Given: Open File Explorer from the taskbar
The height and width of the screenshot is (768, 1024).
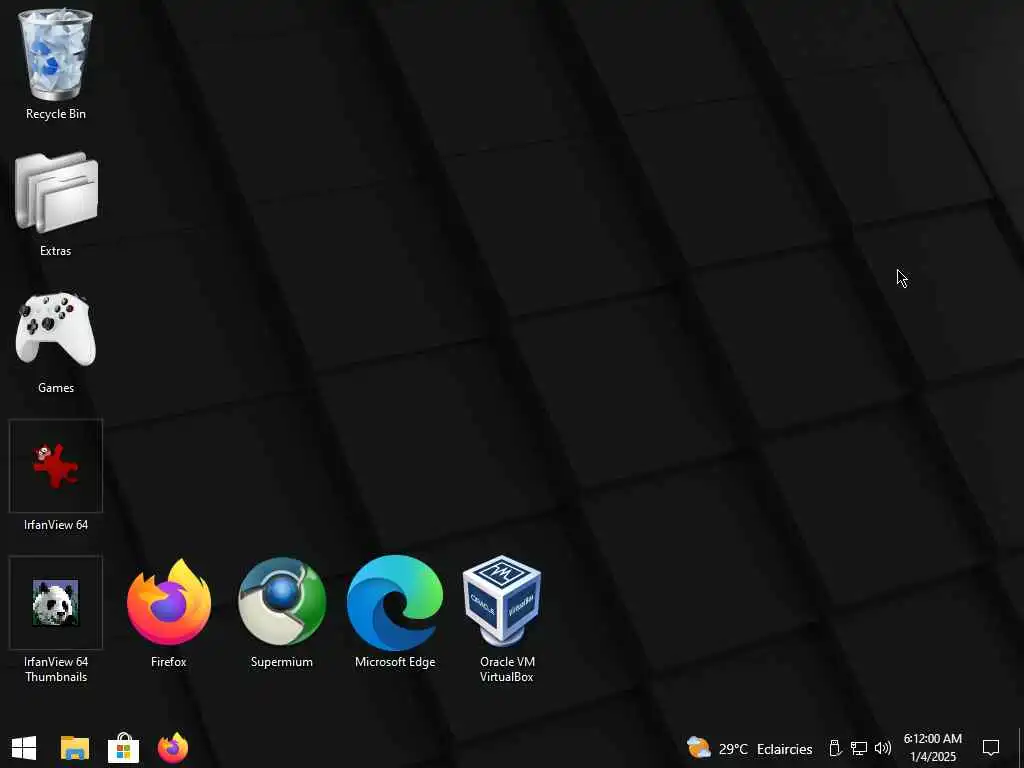Looking at the screenshot, I should [75, 748].
